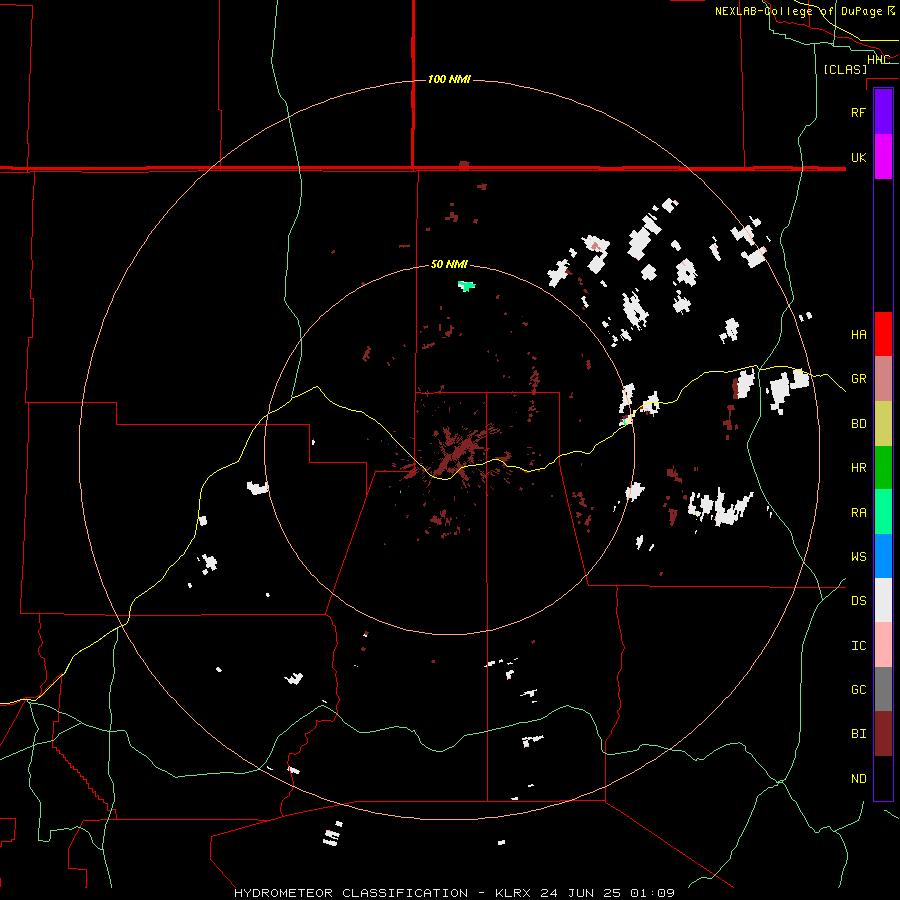The image size is (900, 900).
Task: Click the HA legend label
Action: point(858,334)
